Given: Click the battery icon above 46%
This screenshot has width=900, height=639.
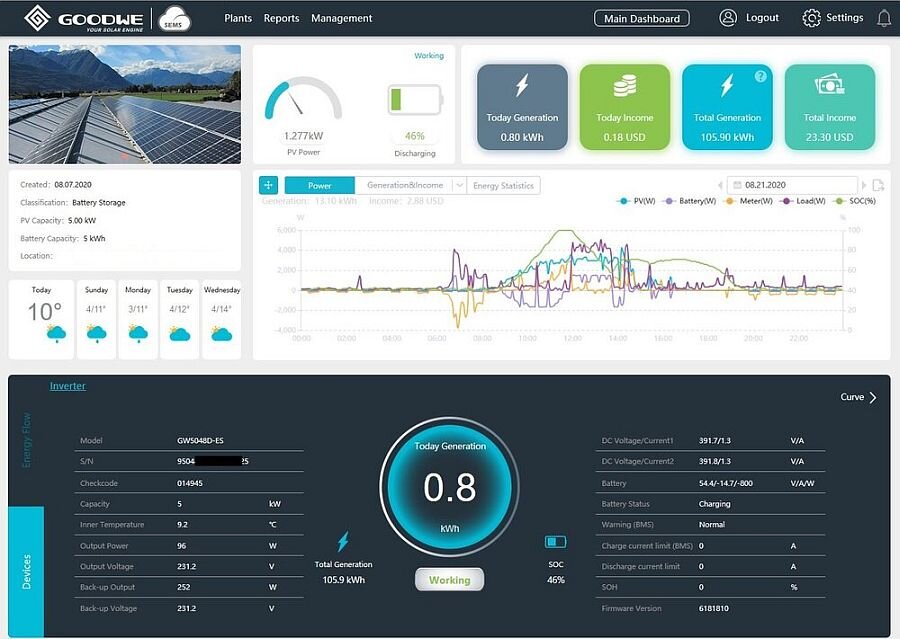Looking at the screenshot, I should pyautogui.click(x=415, y=100).
